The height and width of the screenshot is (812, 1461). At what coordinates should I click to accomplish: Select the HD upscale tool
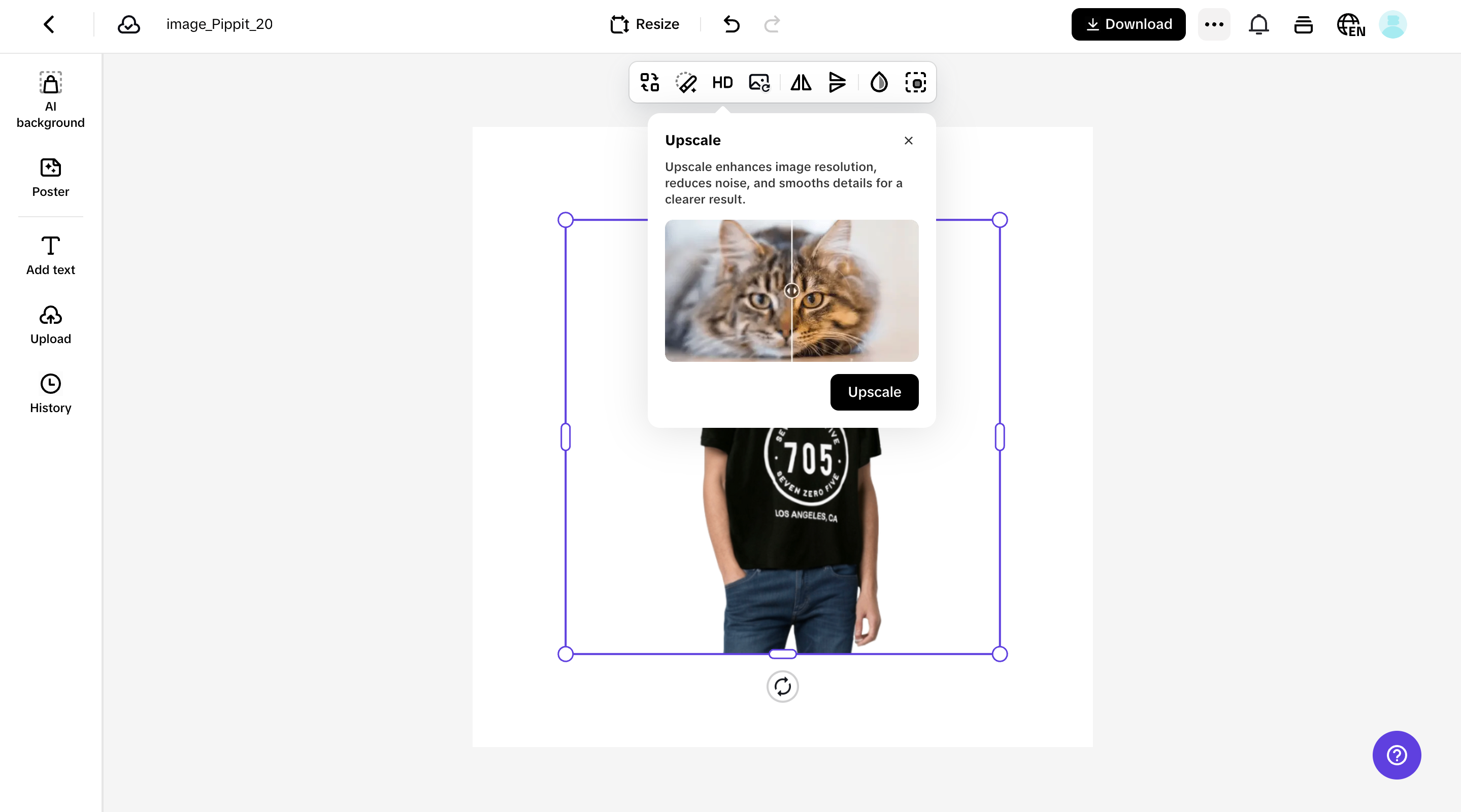click(721, 82)
